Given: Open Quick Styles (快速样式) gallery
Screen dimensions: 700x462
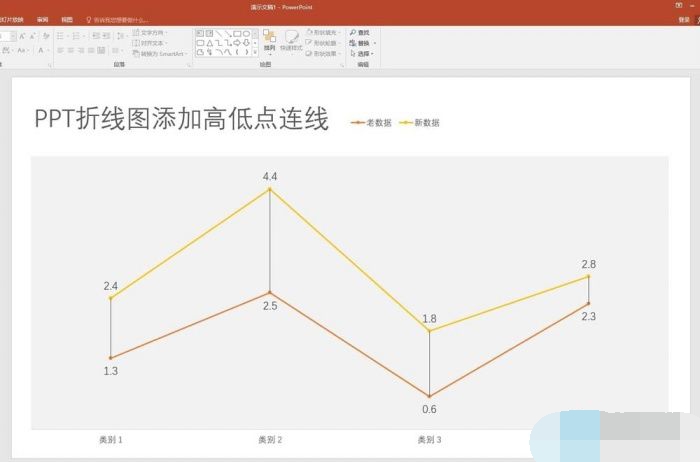Looking at the screenshot, I should pyautogui.click(x=291, y=41).
